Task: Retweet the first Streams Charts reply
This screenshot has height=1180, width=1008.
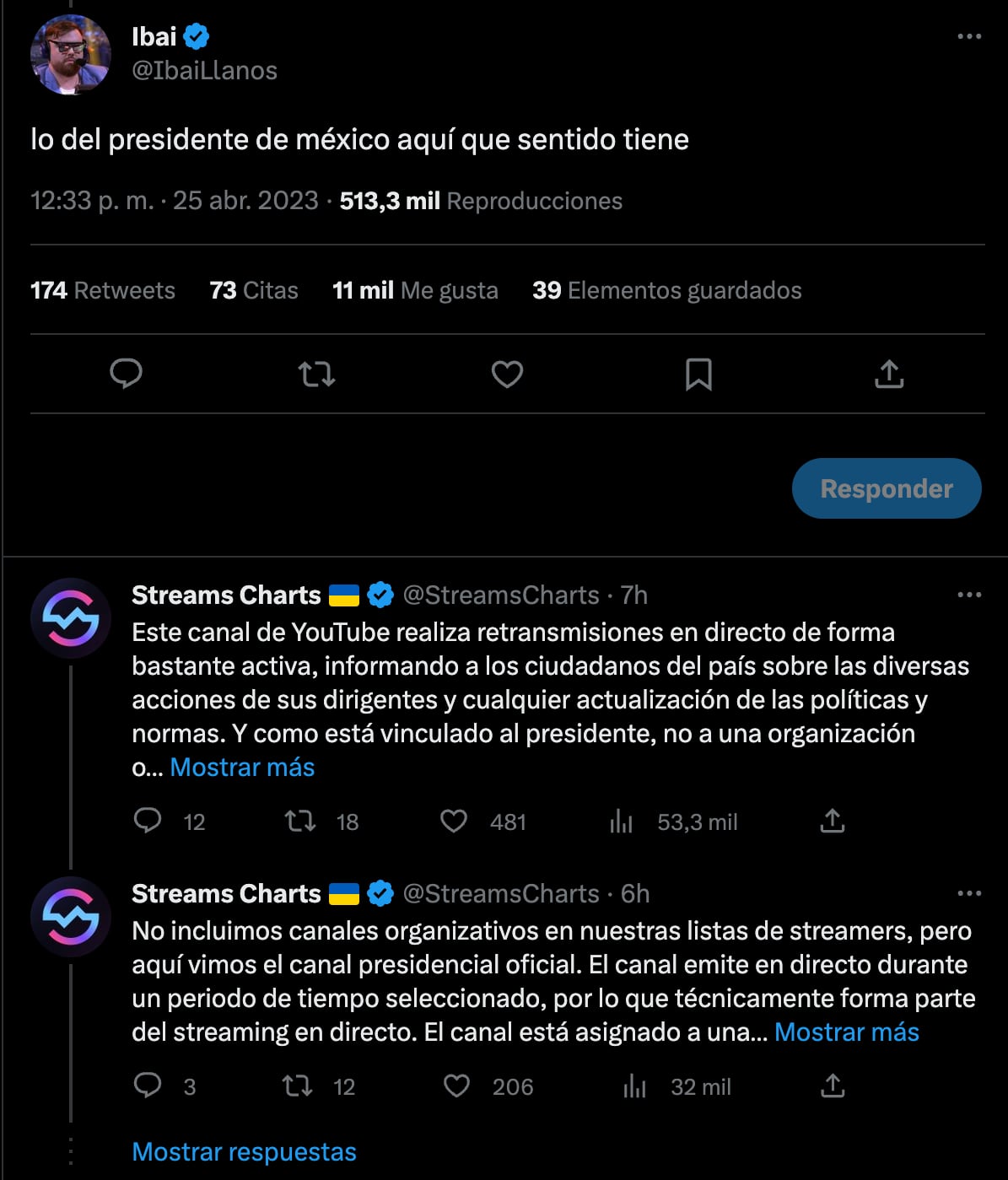Action: (299, 822)
